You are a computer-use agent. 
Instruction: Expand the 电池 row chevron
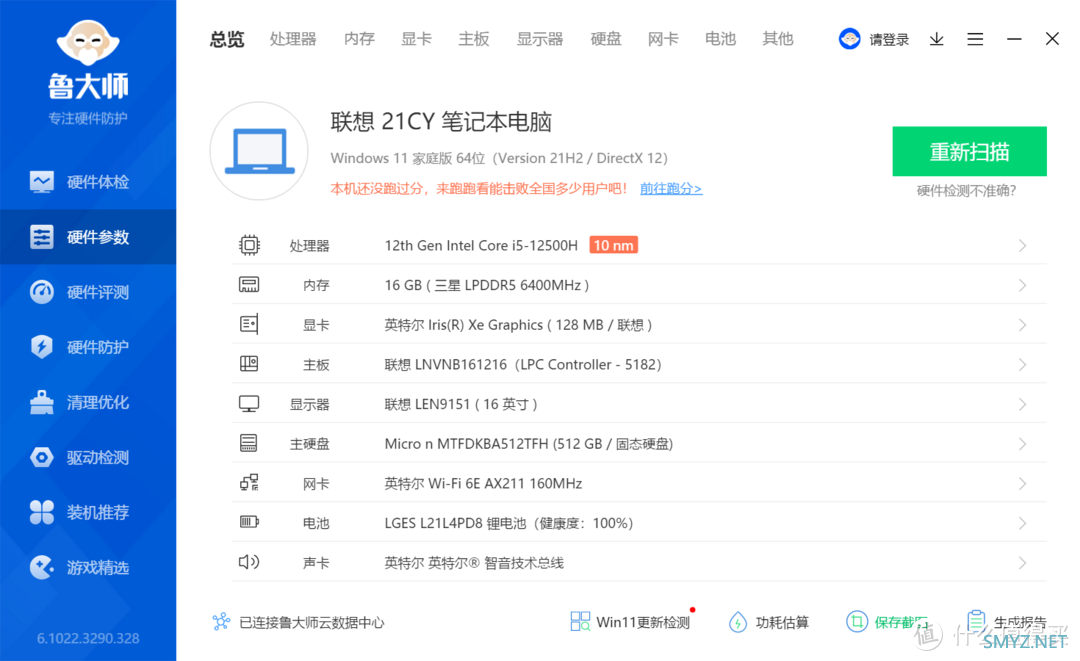1022,523
